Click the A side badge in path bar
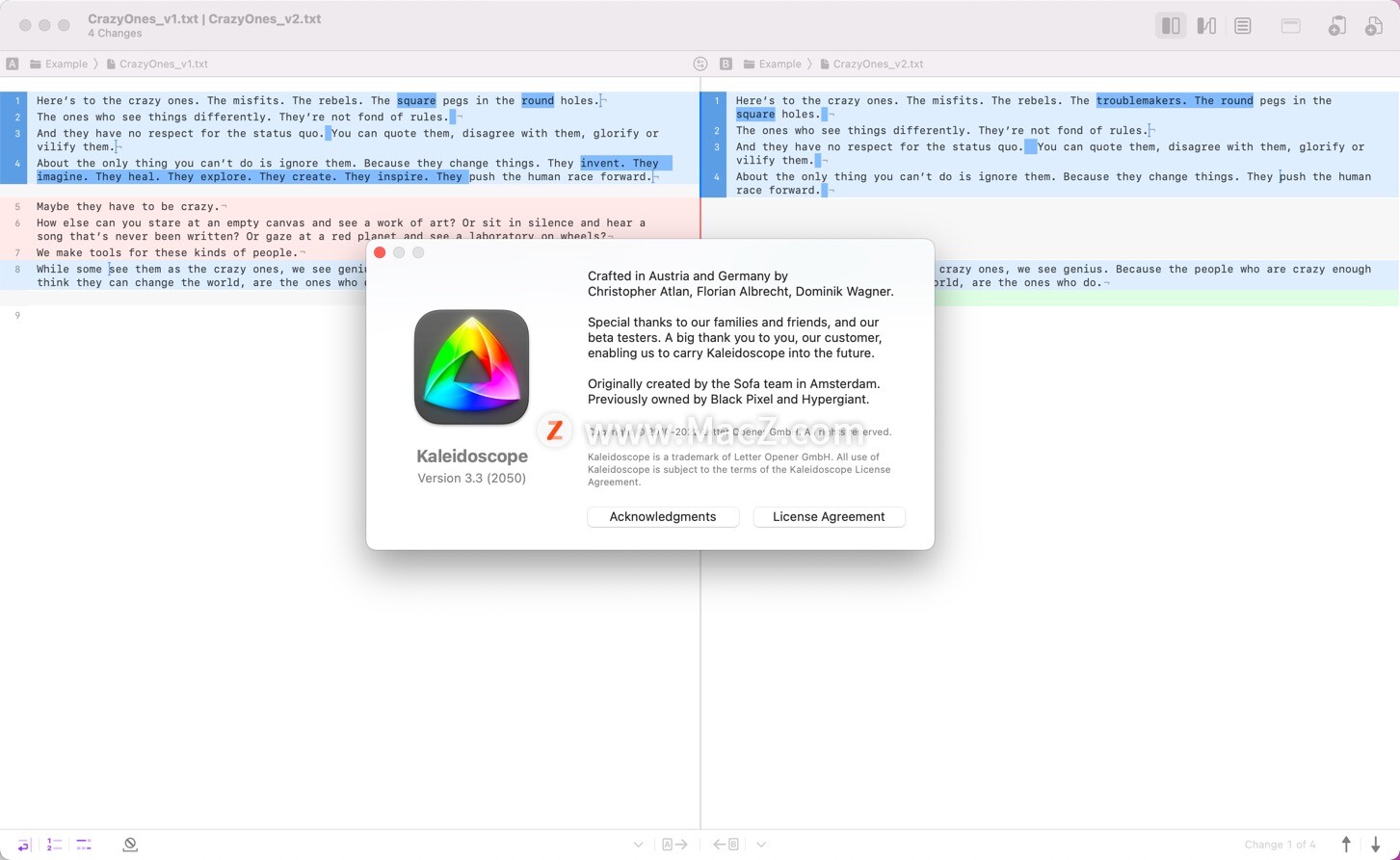1400x860 pixels. pyautogui.click(x=13, y=64)
